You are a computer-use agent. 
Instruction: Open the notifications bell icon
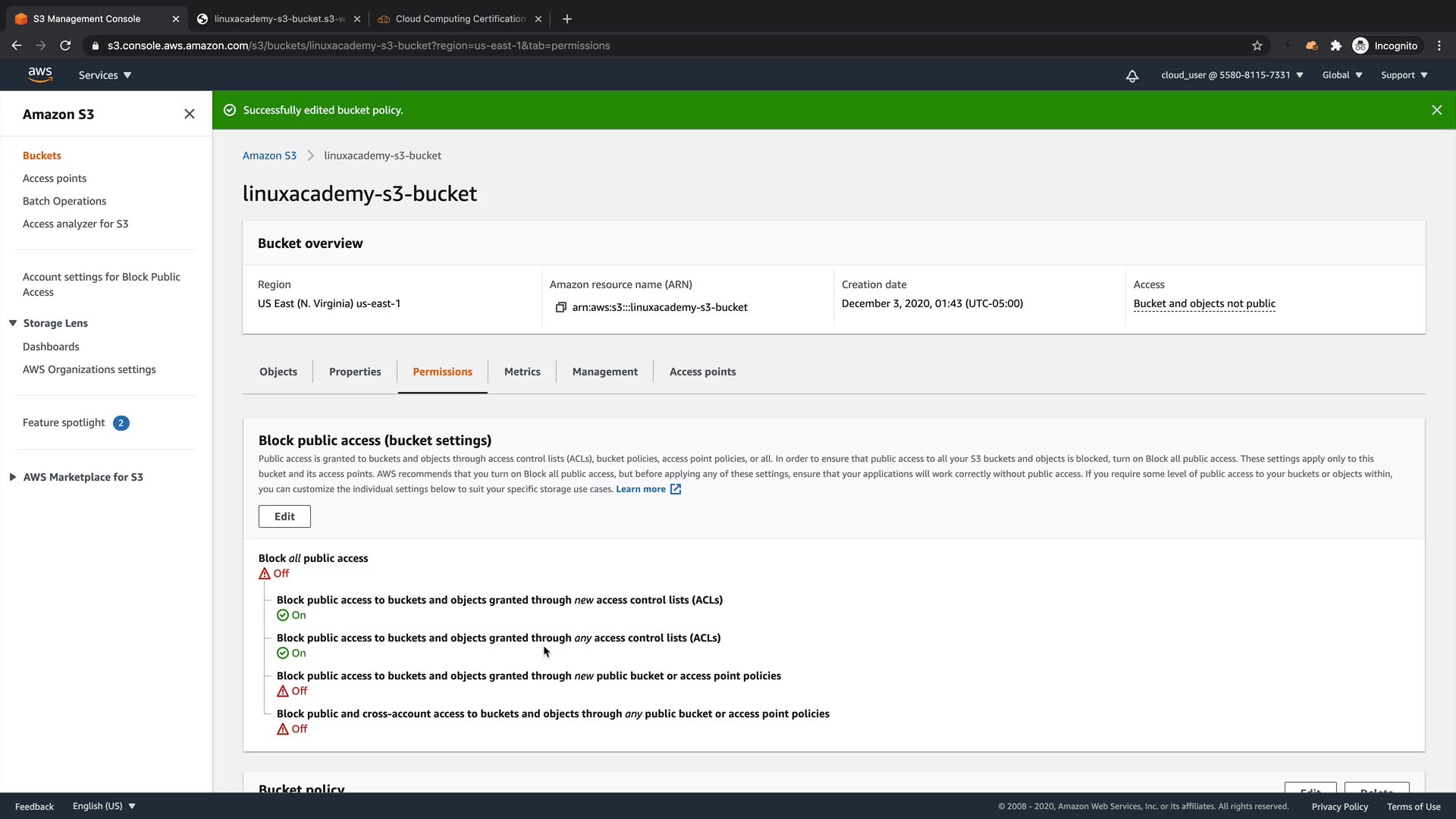click(x=1131, y=76)
